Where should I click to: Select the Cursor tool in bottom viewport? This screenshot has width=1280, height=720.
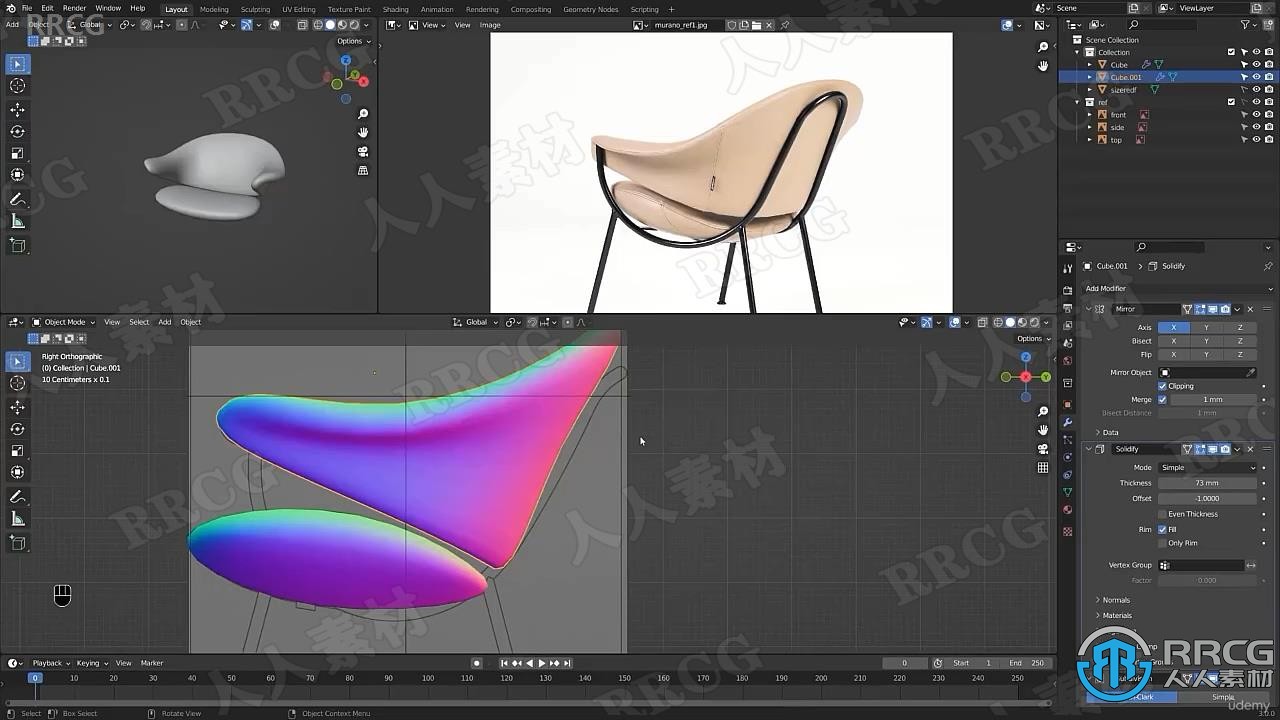[18, 384]
